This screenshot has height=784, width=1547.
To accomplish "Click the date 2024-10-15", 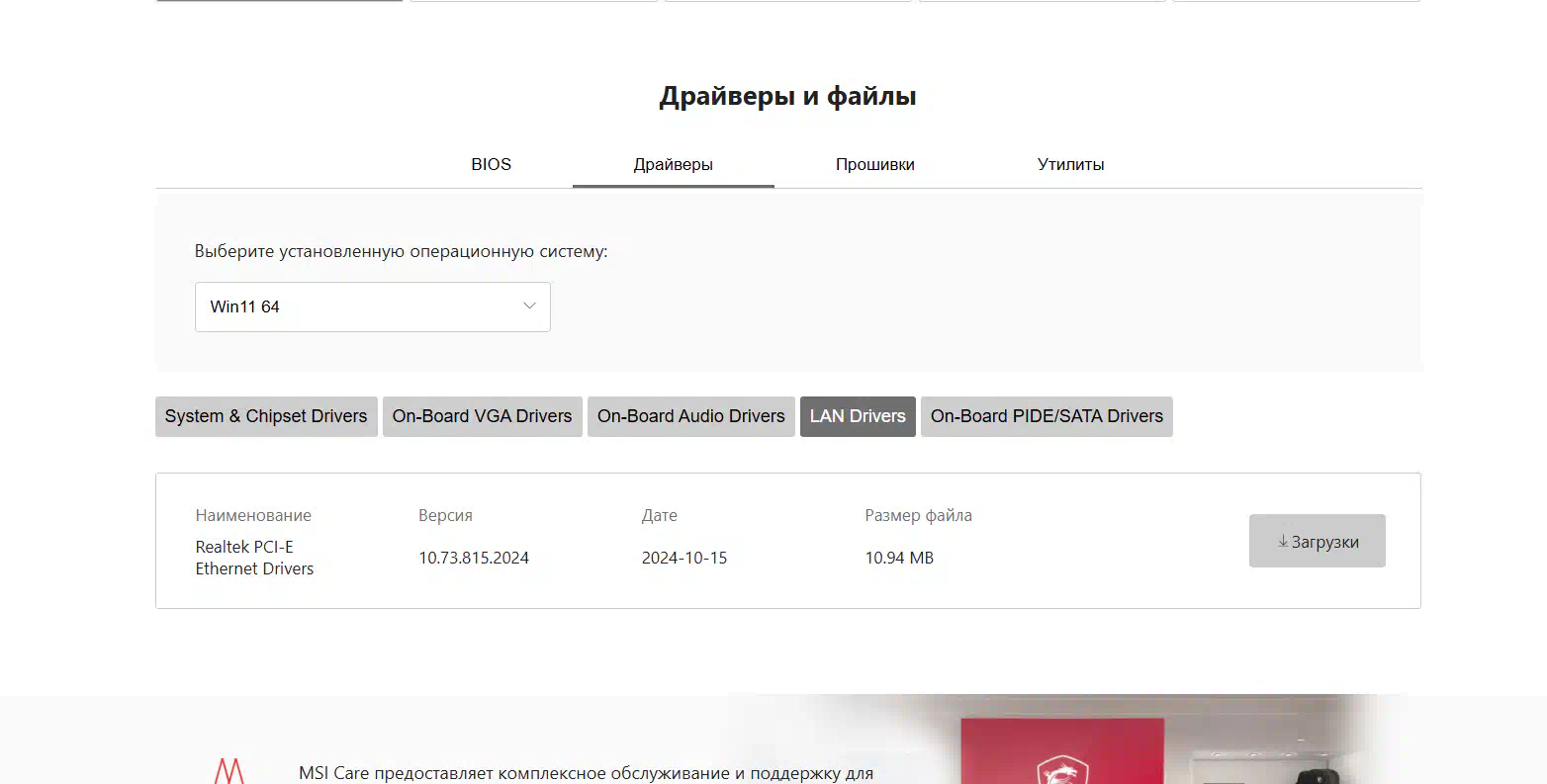I will [684, 558].
